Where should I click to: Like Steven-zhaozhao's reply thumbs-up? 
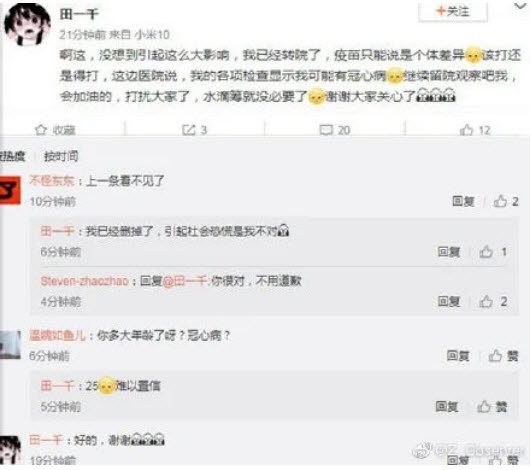coord(486,301)
